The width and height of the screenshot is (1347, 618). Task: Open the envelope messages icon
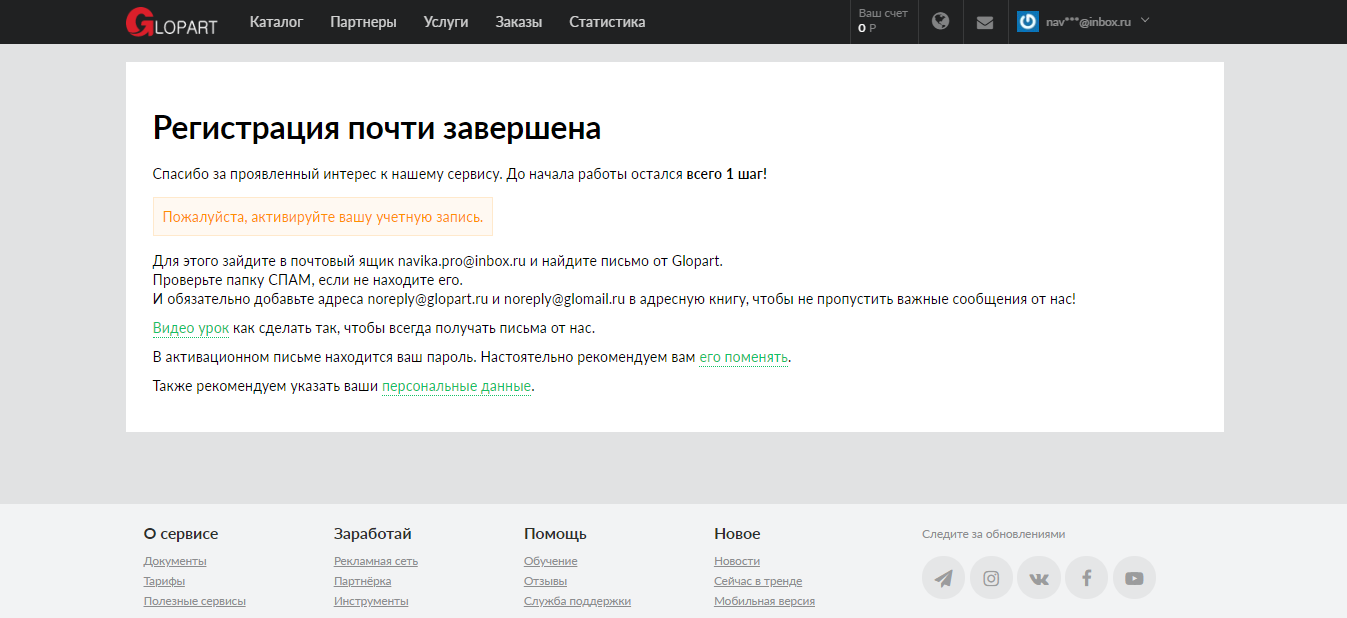[x=985, y=22]
